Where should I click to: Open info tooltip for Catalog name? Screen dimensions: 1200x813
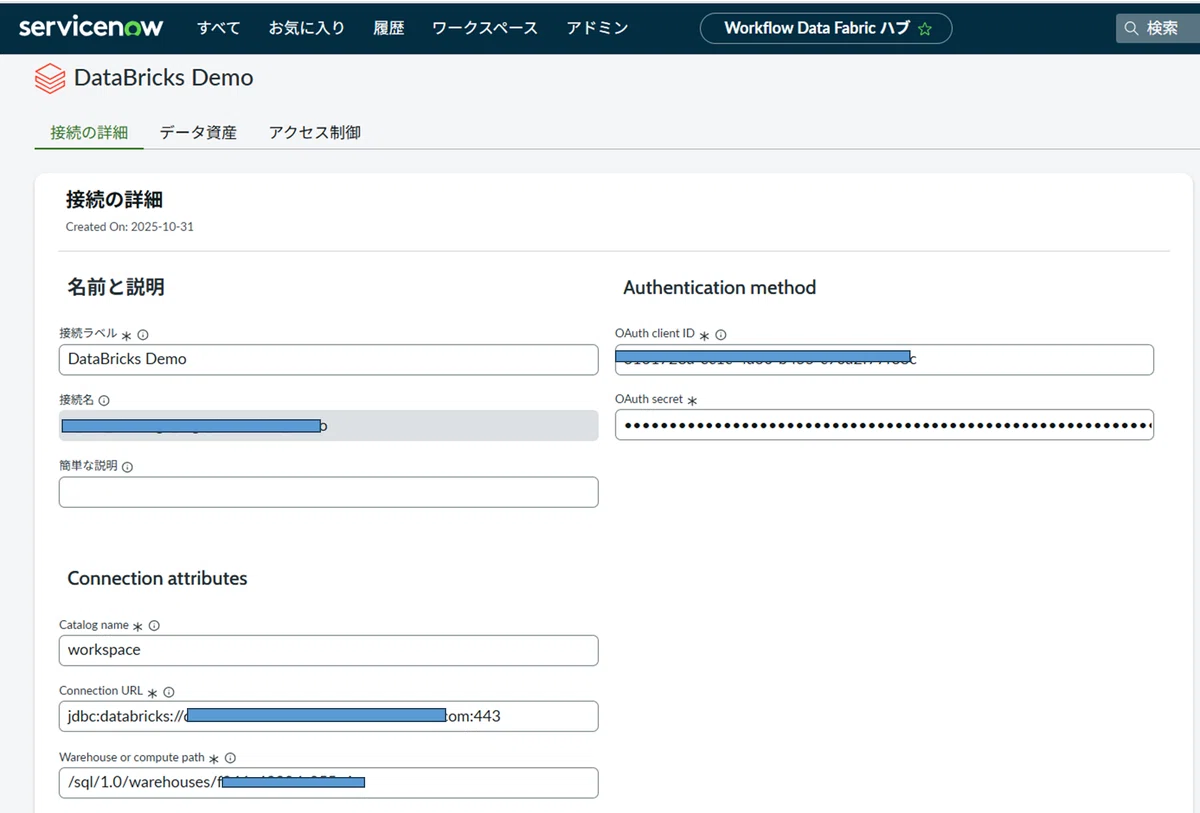click(154, 625)
